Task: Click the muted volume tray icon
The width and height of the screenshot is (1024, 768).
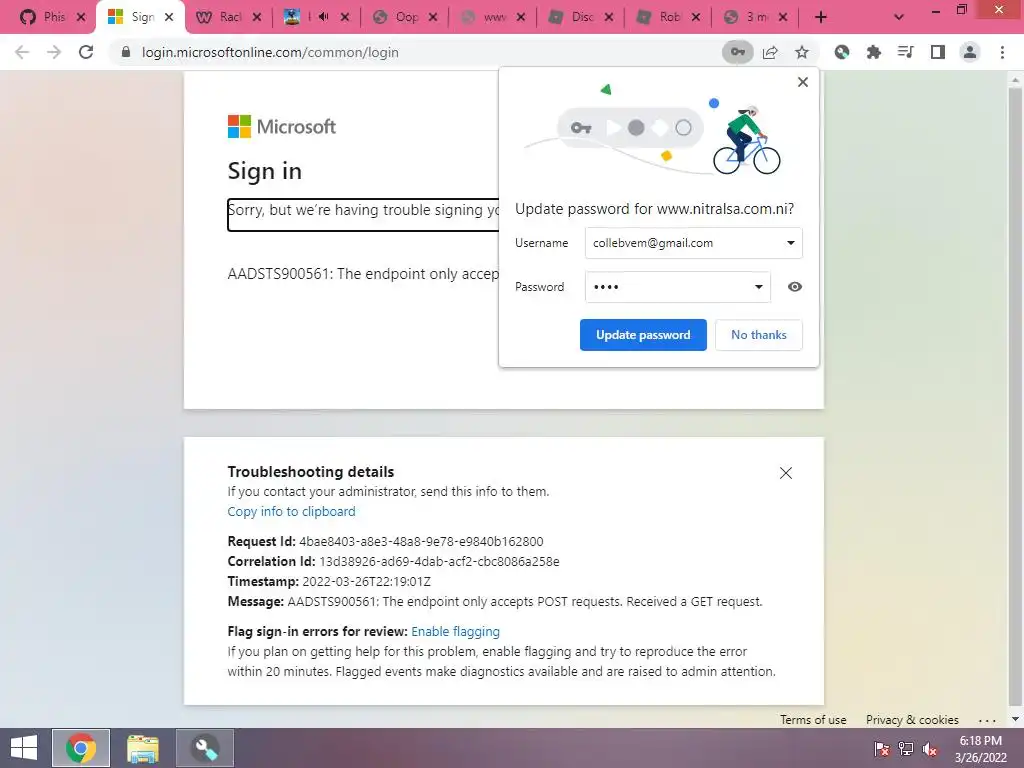Action: [x=930, y=749]
